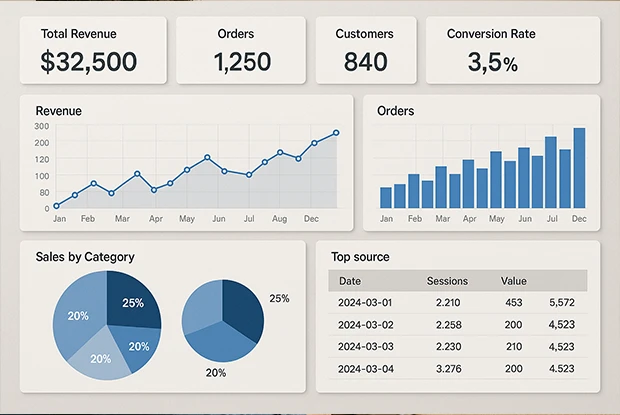The width and height of the screenshot is (620, 415).
Task: Click the last data point on Revenue line chart
Action: pyautogui.click(x=336, y=132)
